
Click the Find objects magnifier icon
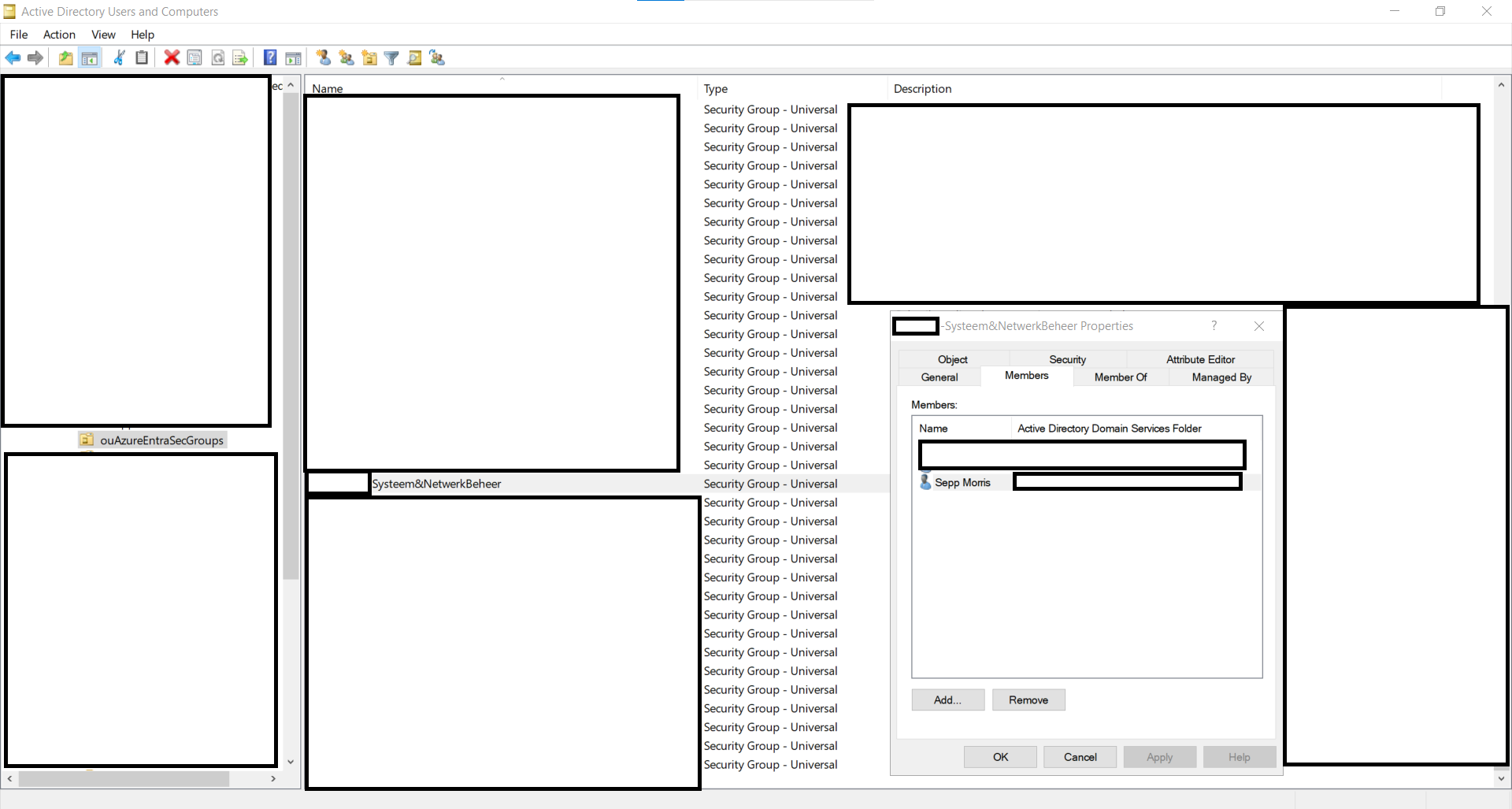pos(414,58)
